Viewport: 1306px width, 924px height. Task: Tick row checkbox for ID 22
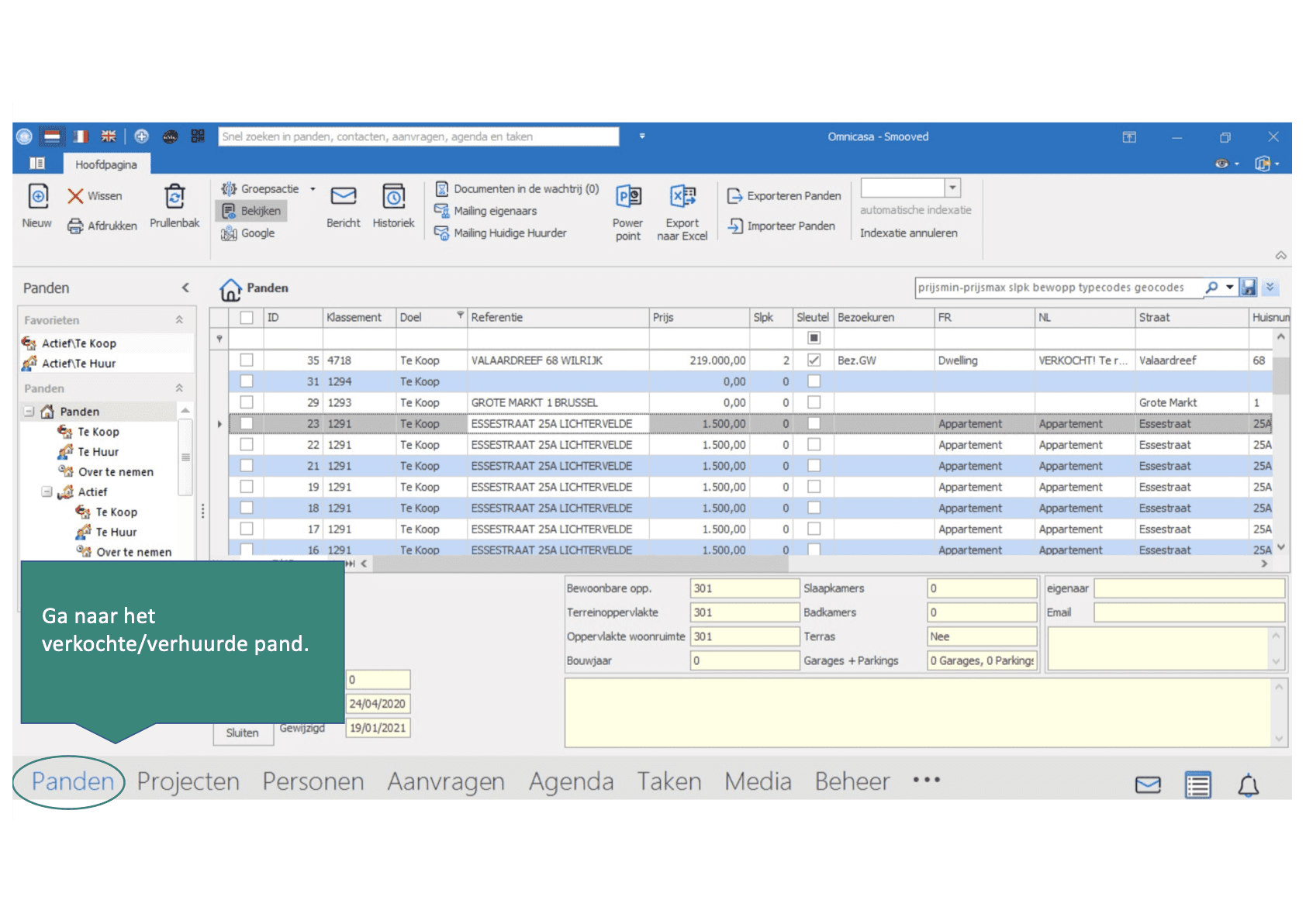point(247,445)
